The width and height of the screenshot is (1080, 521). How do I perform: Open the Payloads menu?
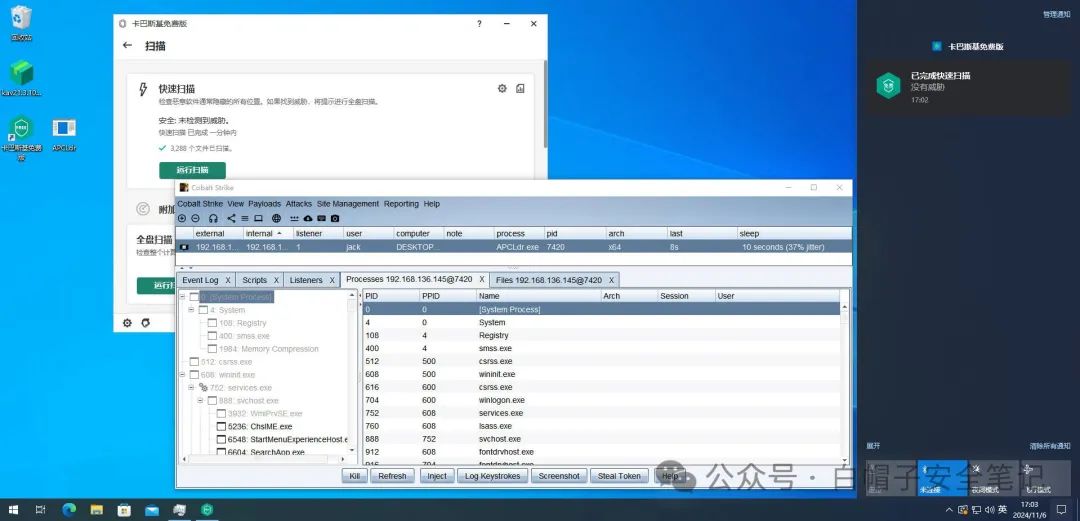click(264, 204)
